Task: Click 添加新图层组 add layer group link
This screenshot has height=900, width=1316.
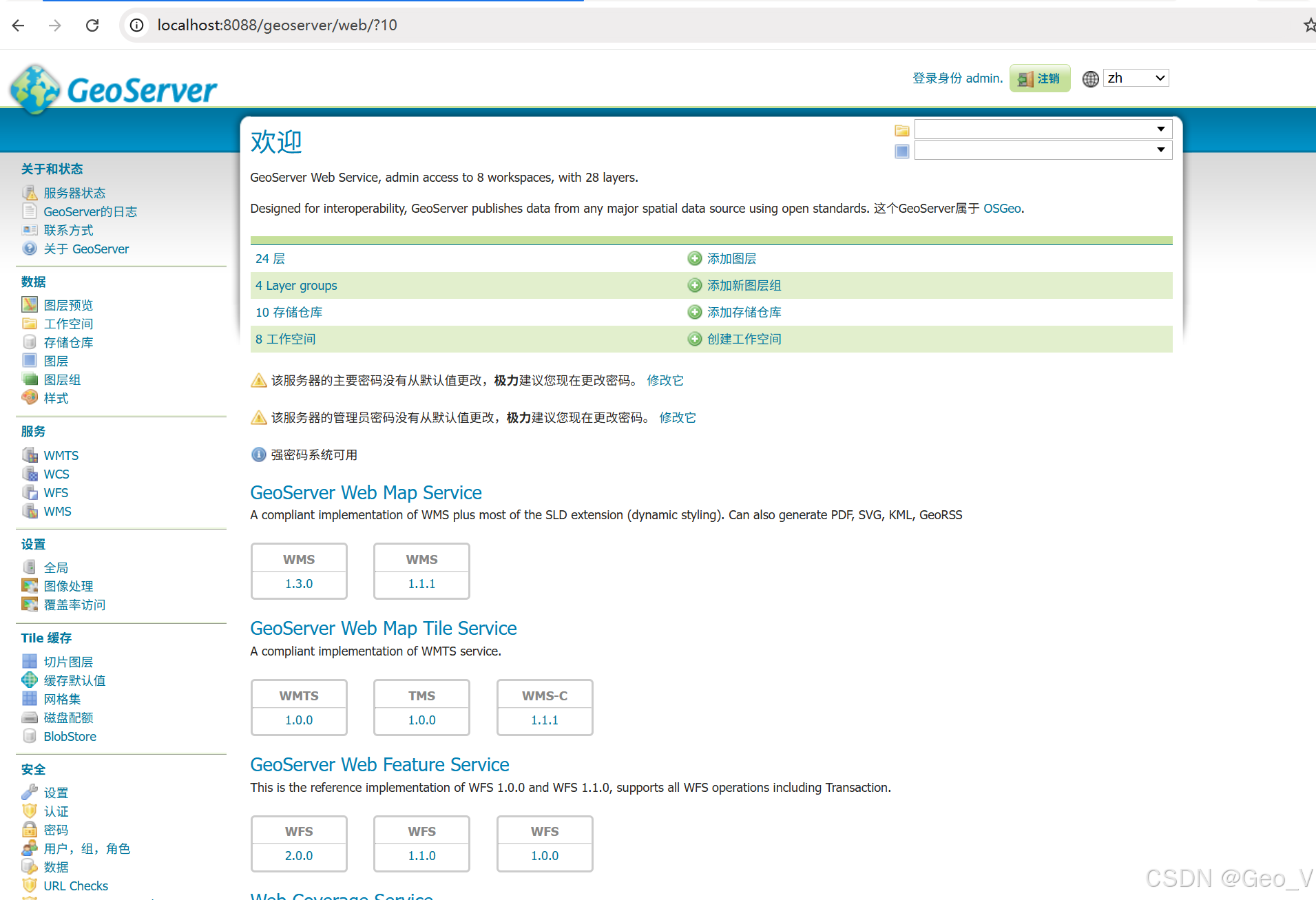Action: 744,285
